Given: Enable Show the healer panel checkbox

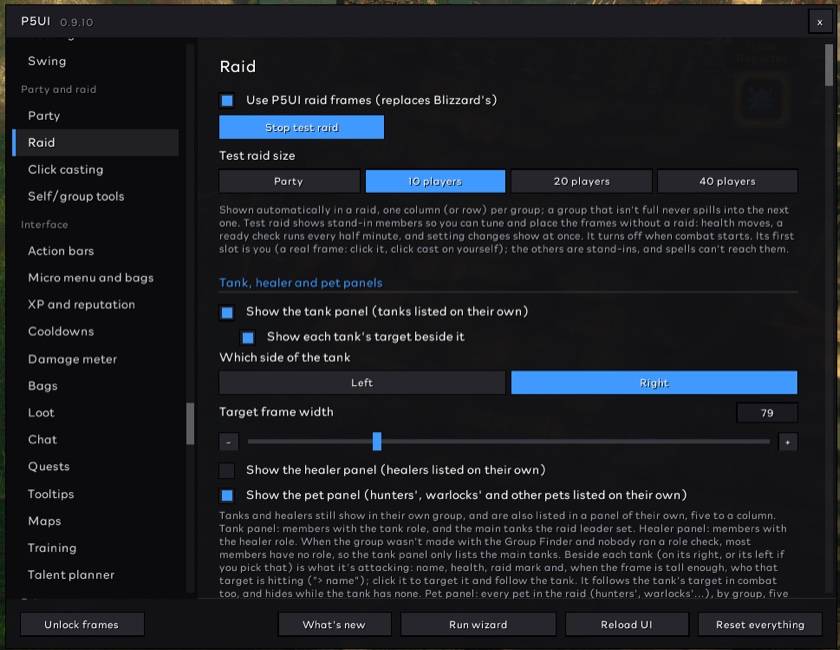Looking at the screenshot, I should [x=227, y=470].
